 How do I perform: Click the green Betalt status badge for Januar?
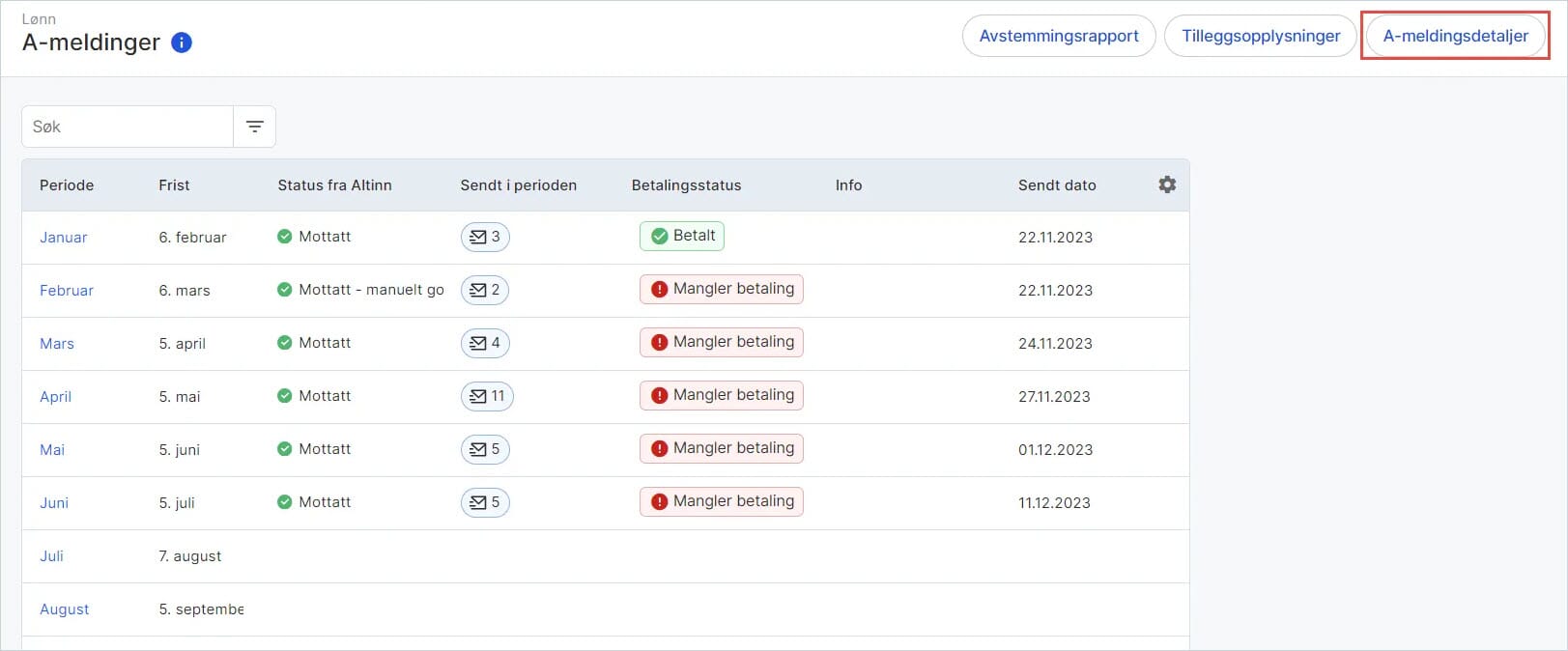coord(682,236)
